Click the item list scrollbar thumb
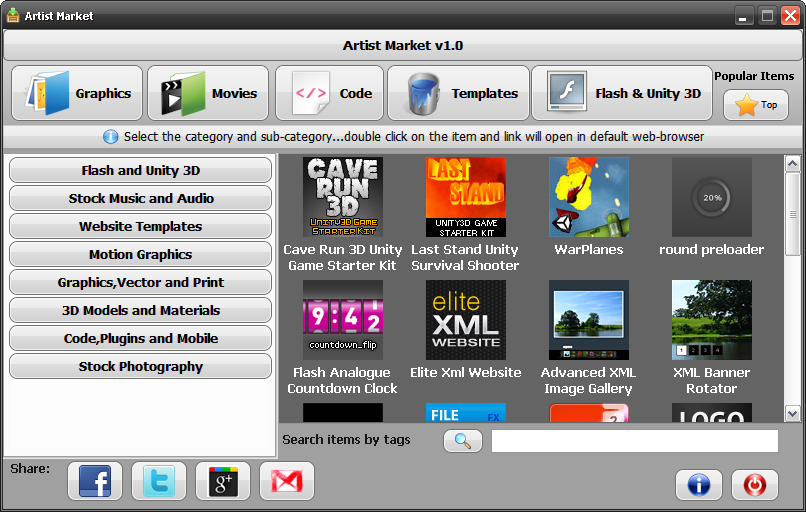The image size is (806, 512). [792, 214]
